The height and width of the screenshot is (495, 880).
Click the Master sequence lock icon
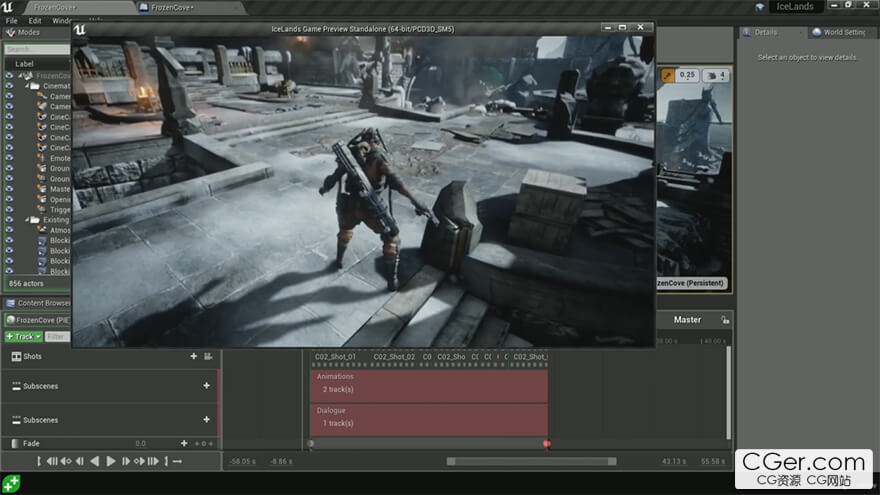click(x=725, y=320)
